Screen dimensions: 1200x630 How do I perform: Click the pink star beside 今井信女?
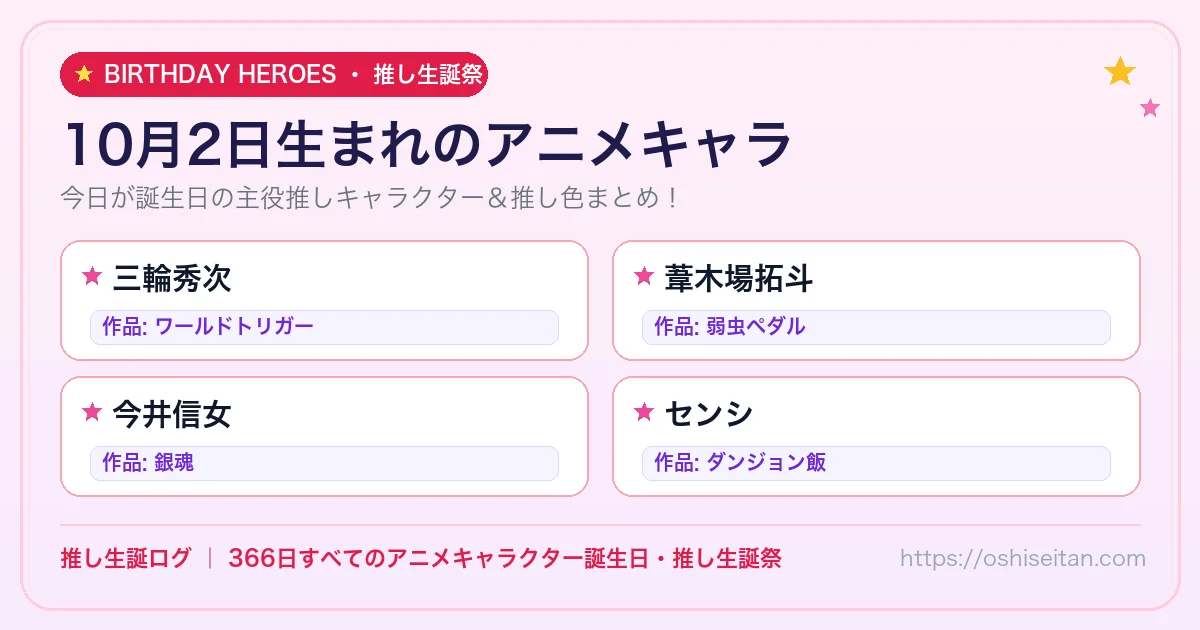(92, 412)
